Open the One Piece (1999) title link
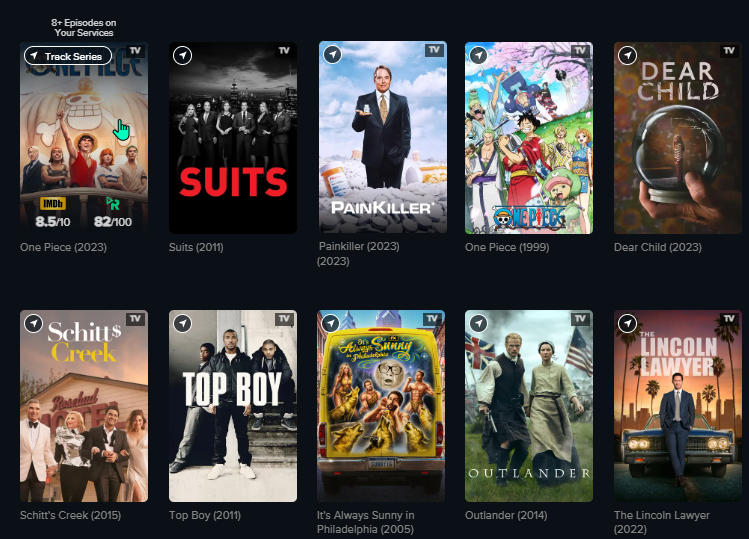749x539 pixels. click(507, 248)
